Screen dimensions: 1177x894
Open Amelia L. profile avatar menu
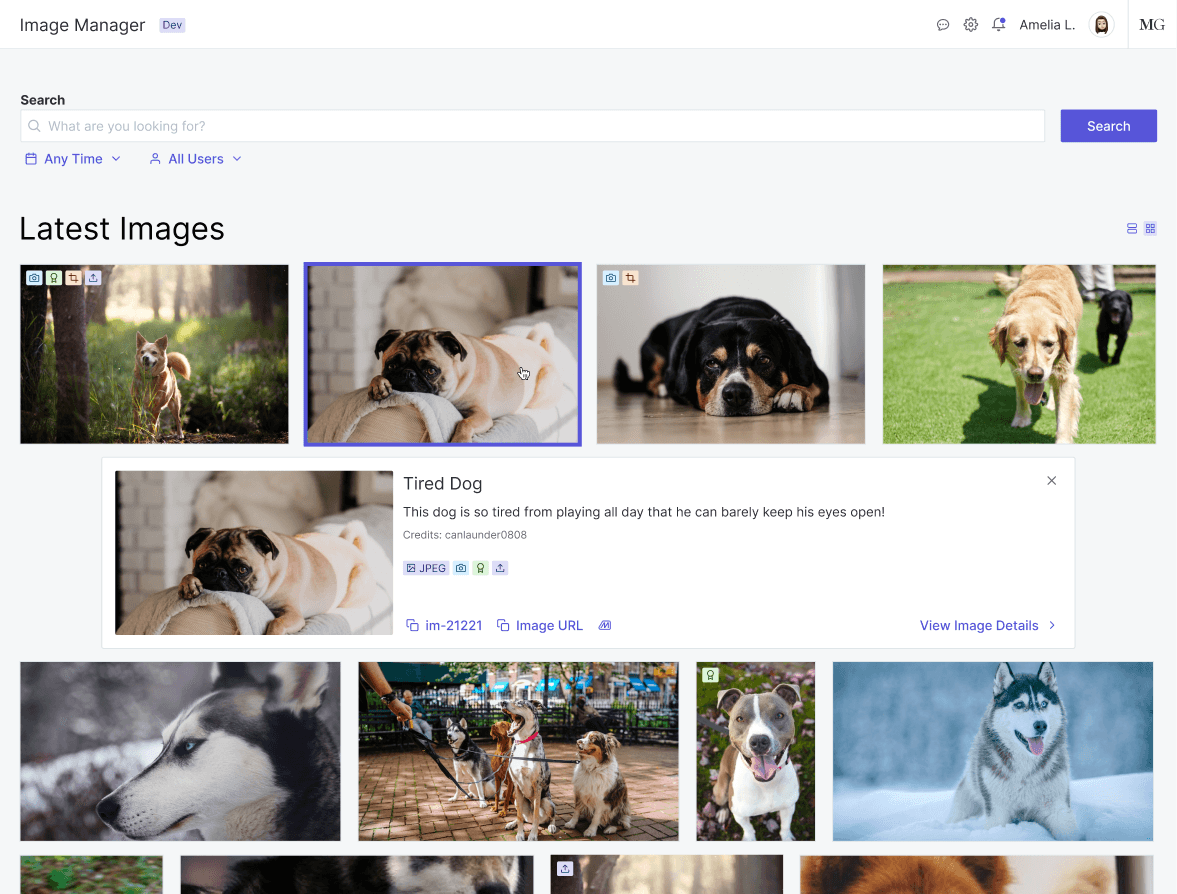(x=1101, y=25)
